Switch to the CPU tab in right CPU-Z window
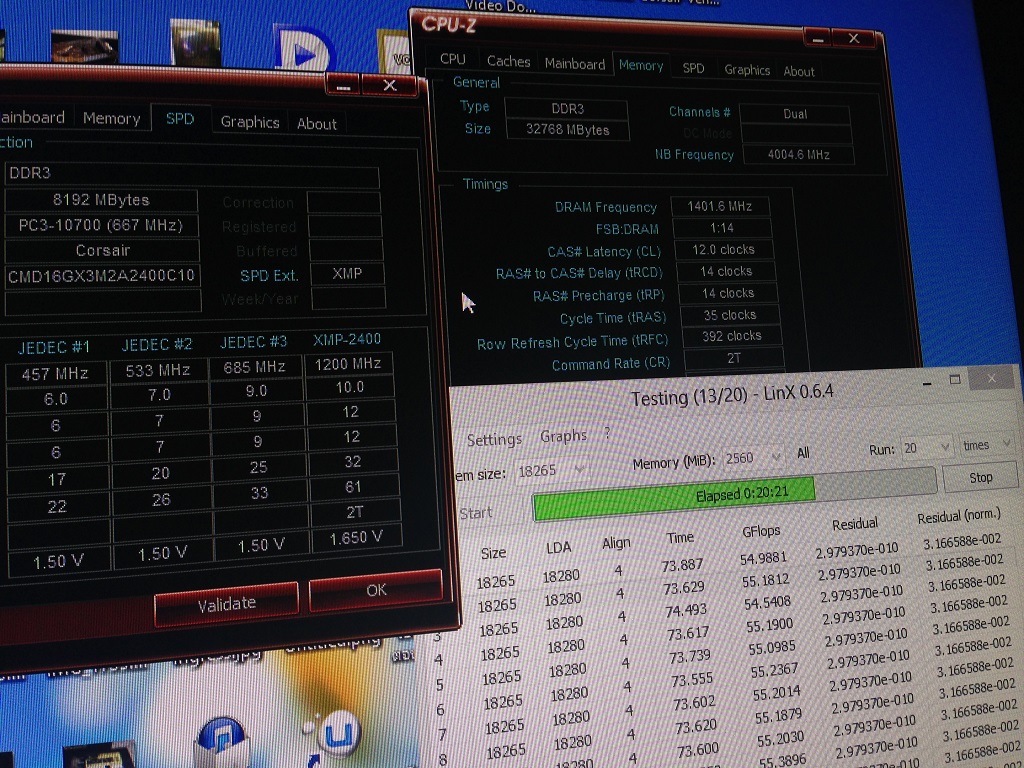1024x768 pixels. point(452,59)
